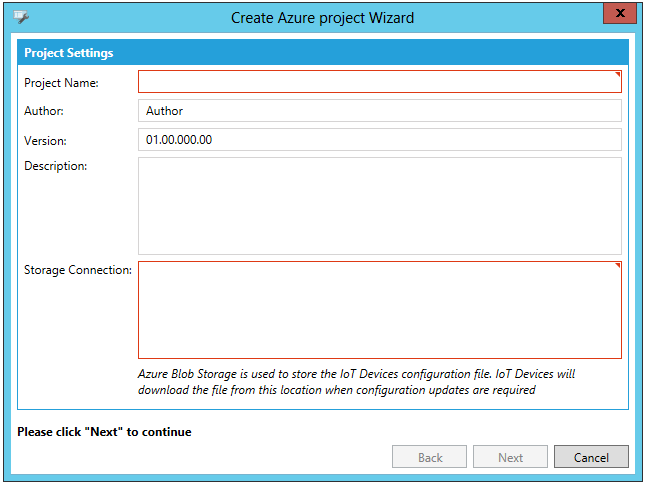This screenshot has height=485, width=645.
Task: Click the red validation marker in Storage Connection field
Action: coord(618,266)
